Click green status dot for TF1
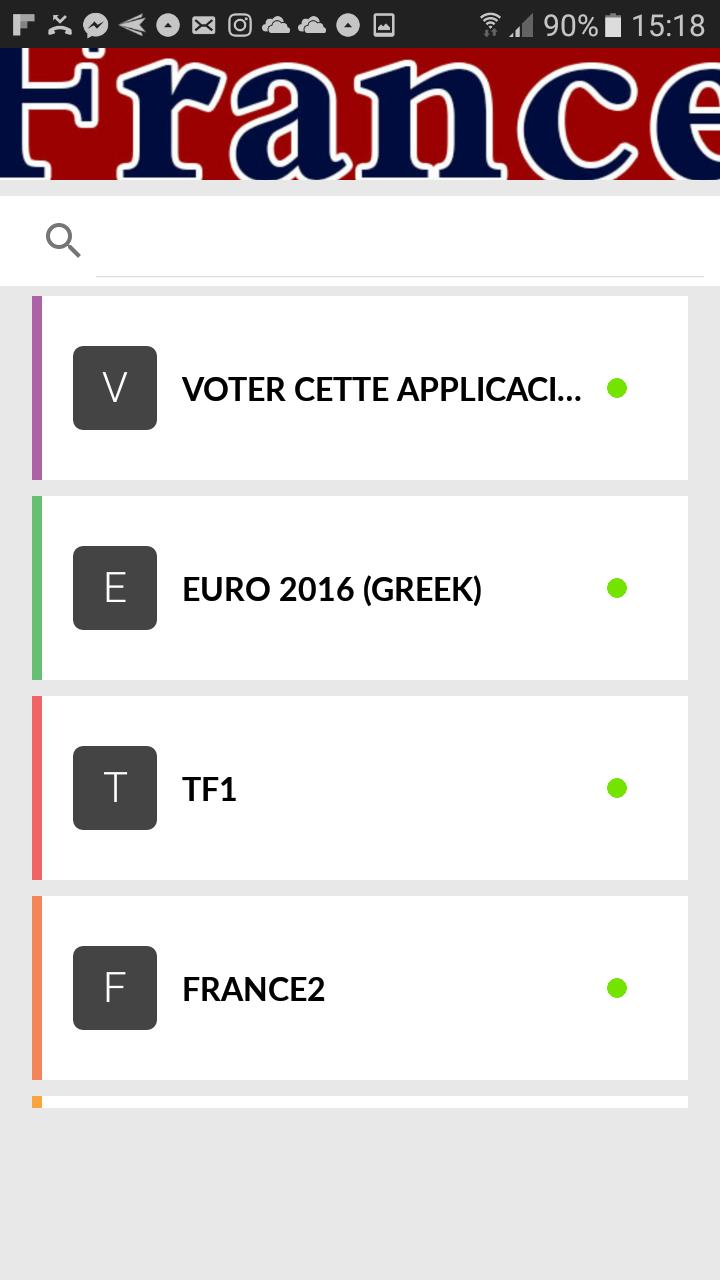720x1280 pixels. tap(617, 788)
